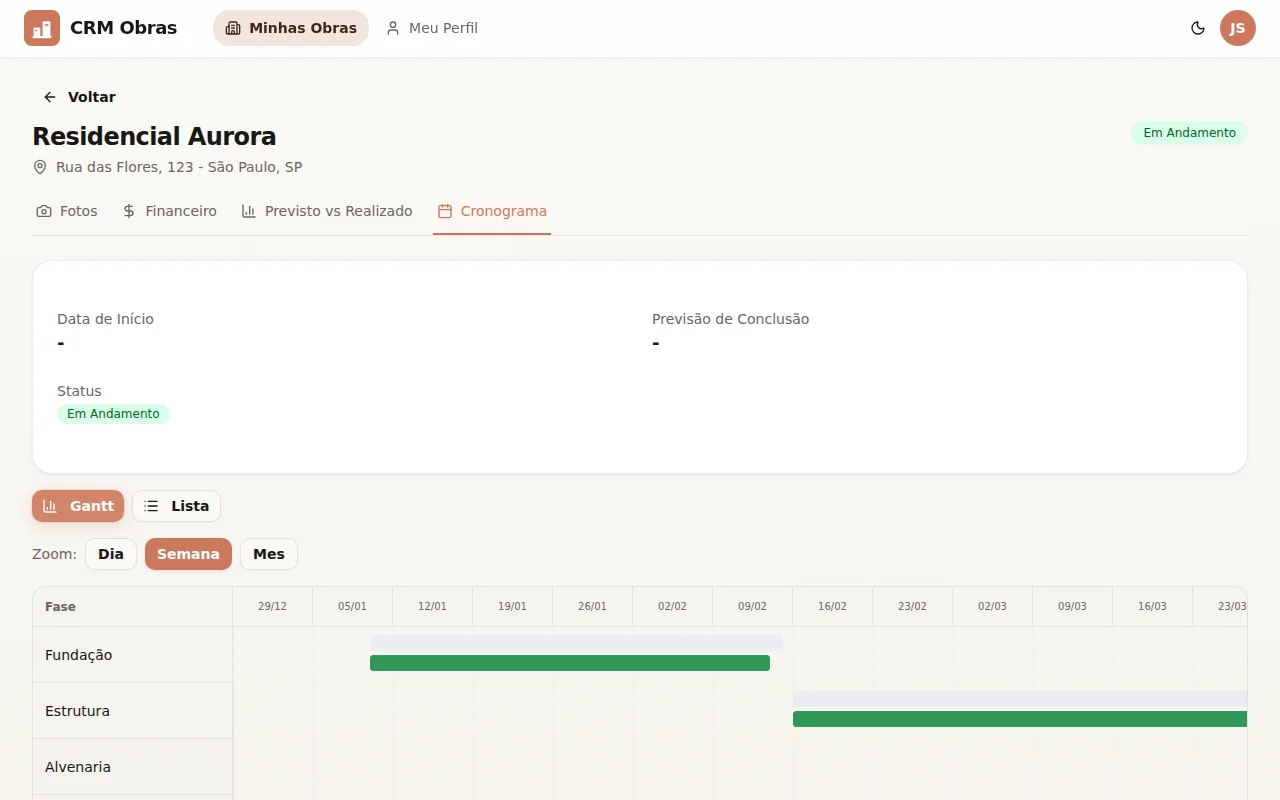Click the 12/01 week header
The image size is (1280, 800).
[432, 607]
